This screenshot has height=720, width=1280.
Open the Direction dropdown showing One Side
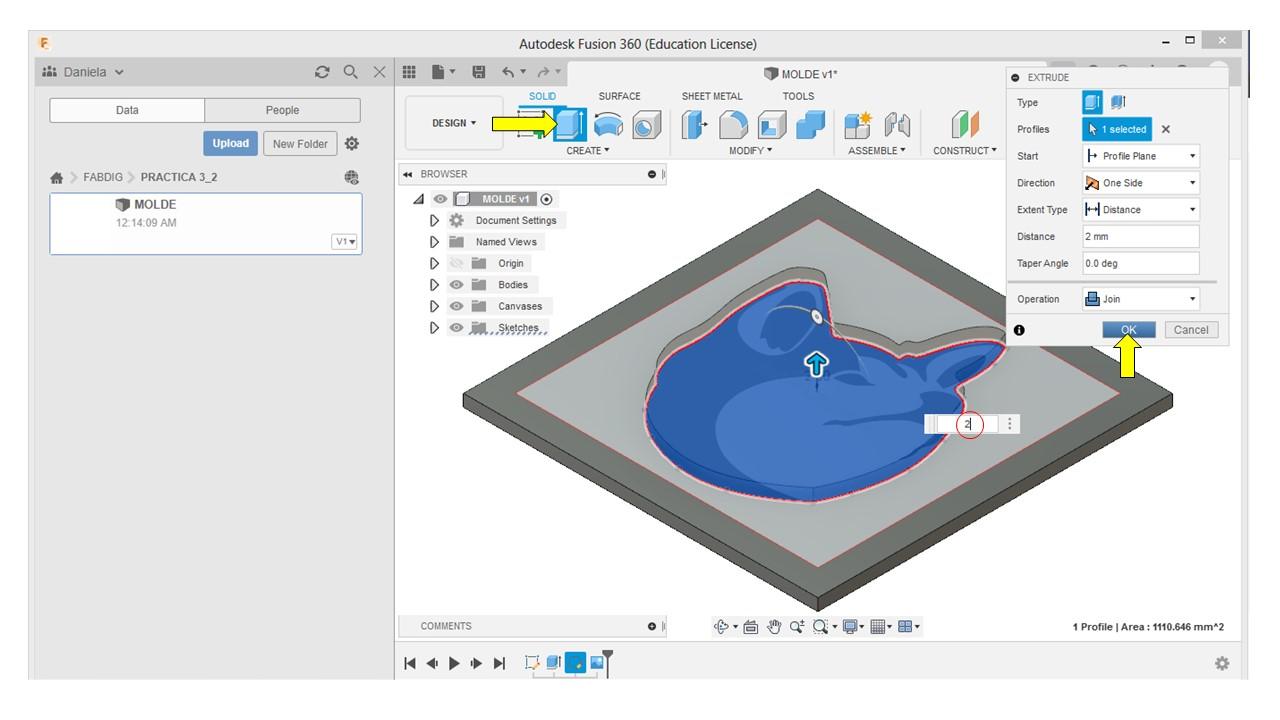(1141, 183)
